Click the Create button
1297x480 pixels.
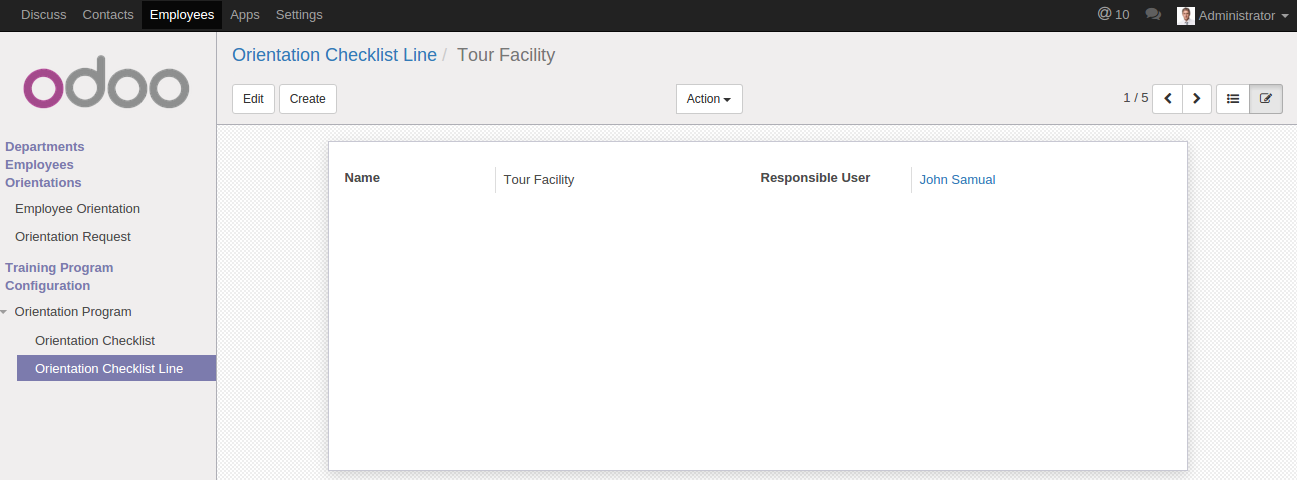[x=308, y=99]
